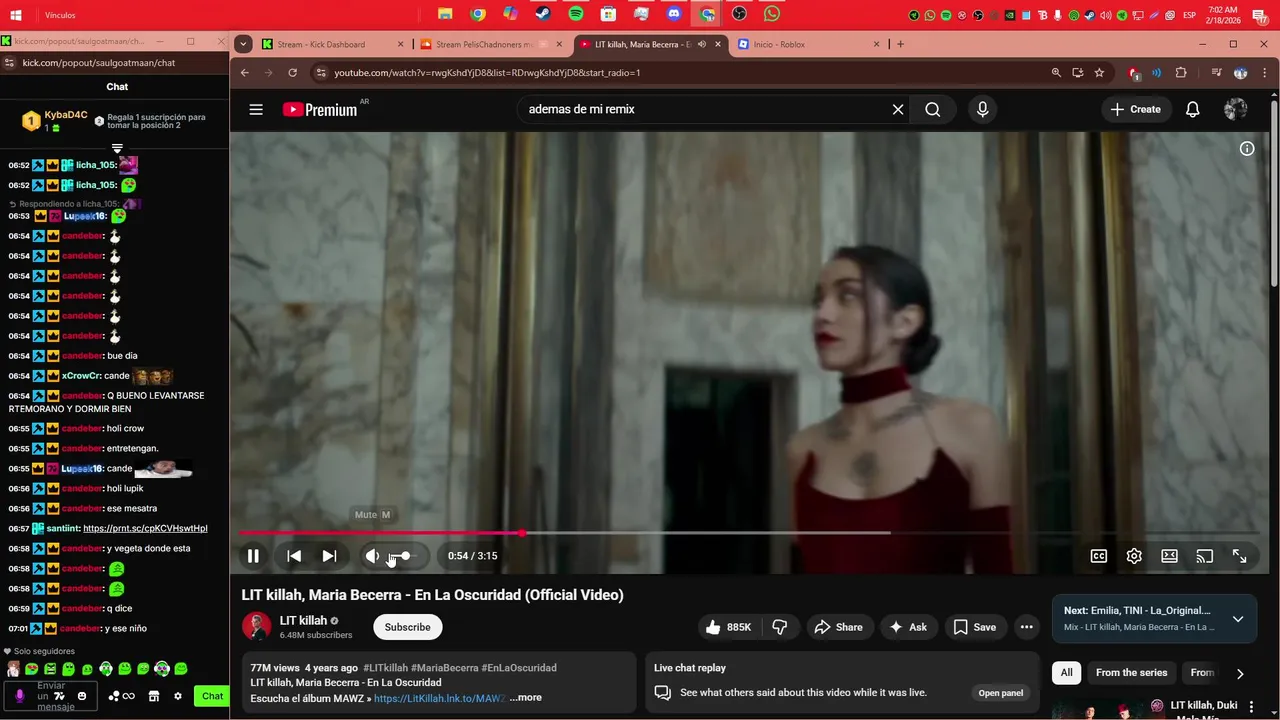Open the Create menu
The height and width of the screenshot is (720, 1280).
(1136, 110)
